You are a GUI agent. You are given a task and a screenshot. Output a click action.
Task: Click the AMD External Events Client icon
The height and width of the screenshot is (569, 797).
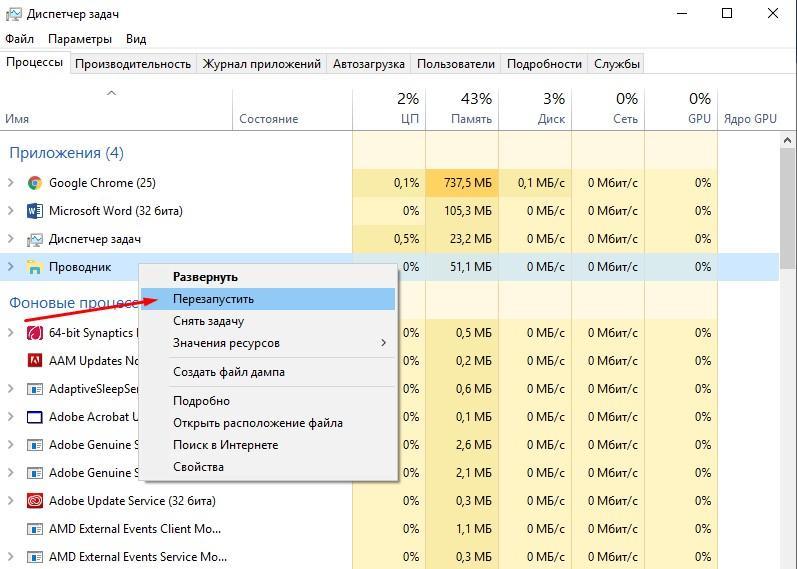coord(35,529)
